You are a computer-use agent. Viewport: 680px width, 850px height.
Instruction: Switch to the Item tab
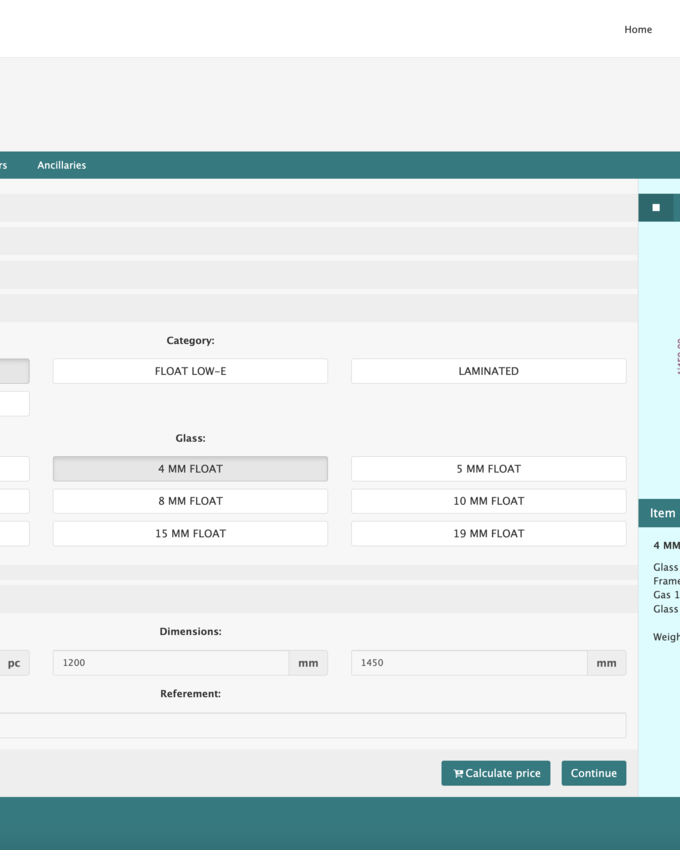pos(661,513)
